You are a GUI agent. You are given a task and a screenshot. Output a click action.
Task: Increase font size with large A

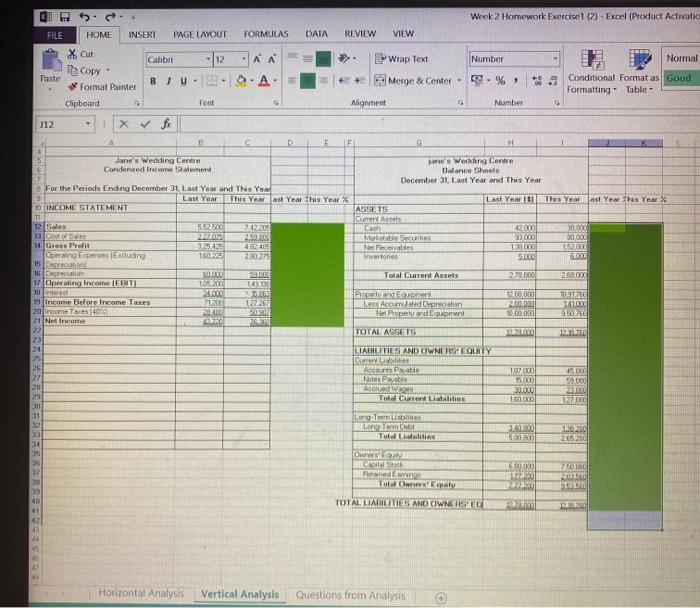pyautogui.click(x=257, y=59)
